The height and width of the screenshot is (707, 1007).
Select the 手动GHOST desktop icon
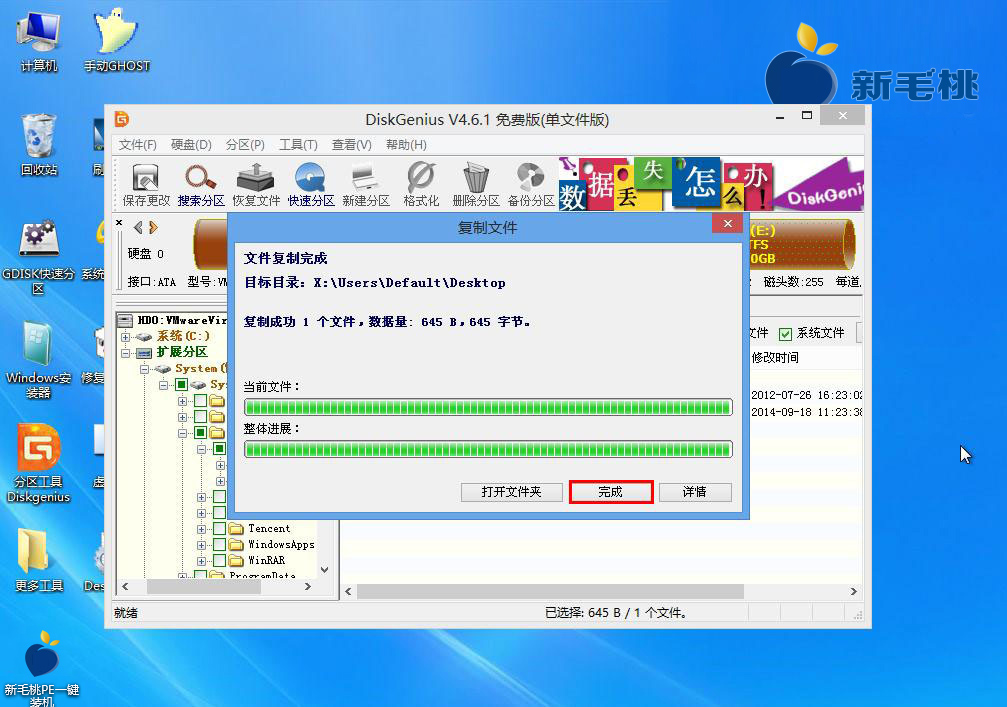point(117,40)
